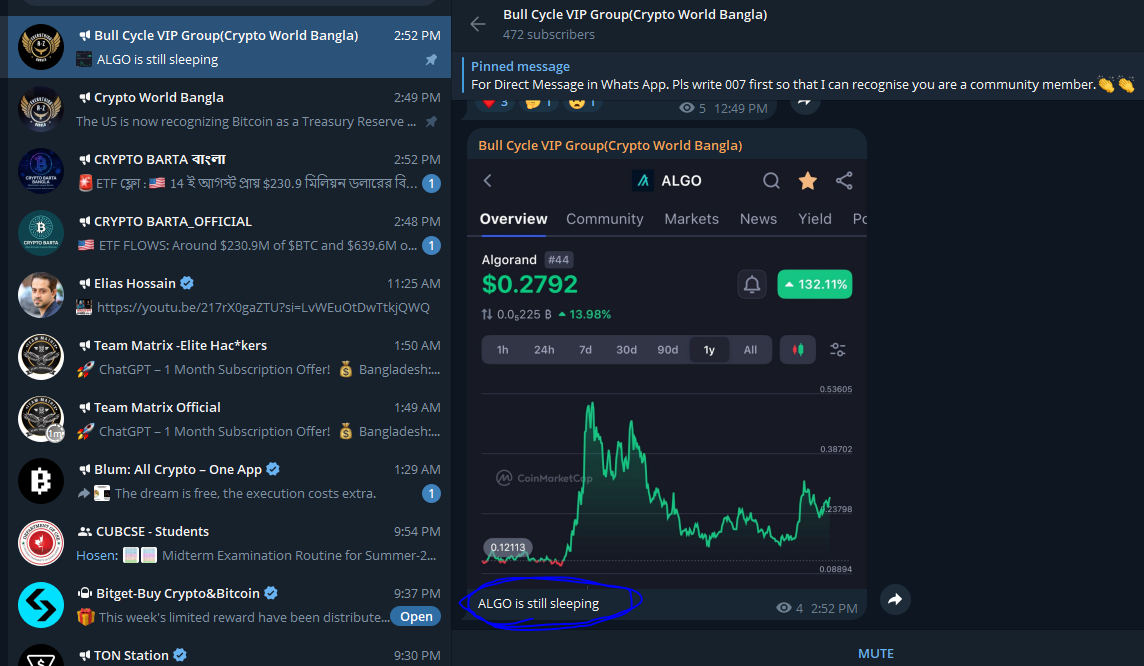
Task: Click the candlestick chart type icon
Action: tap(797, 350)
